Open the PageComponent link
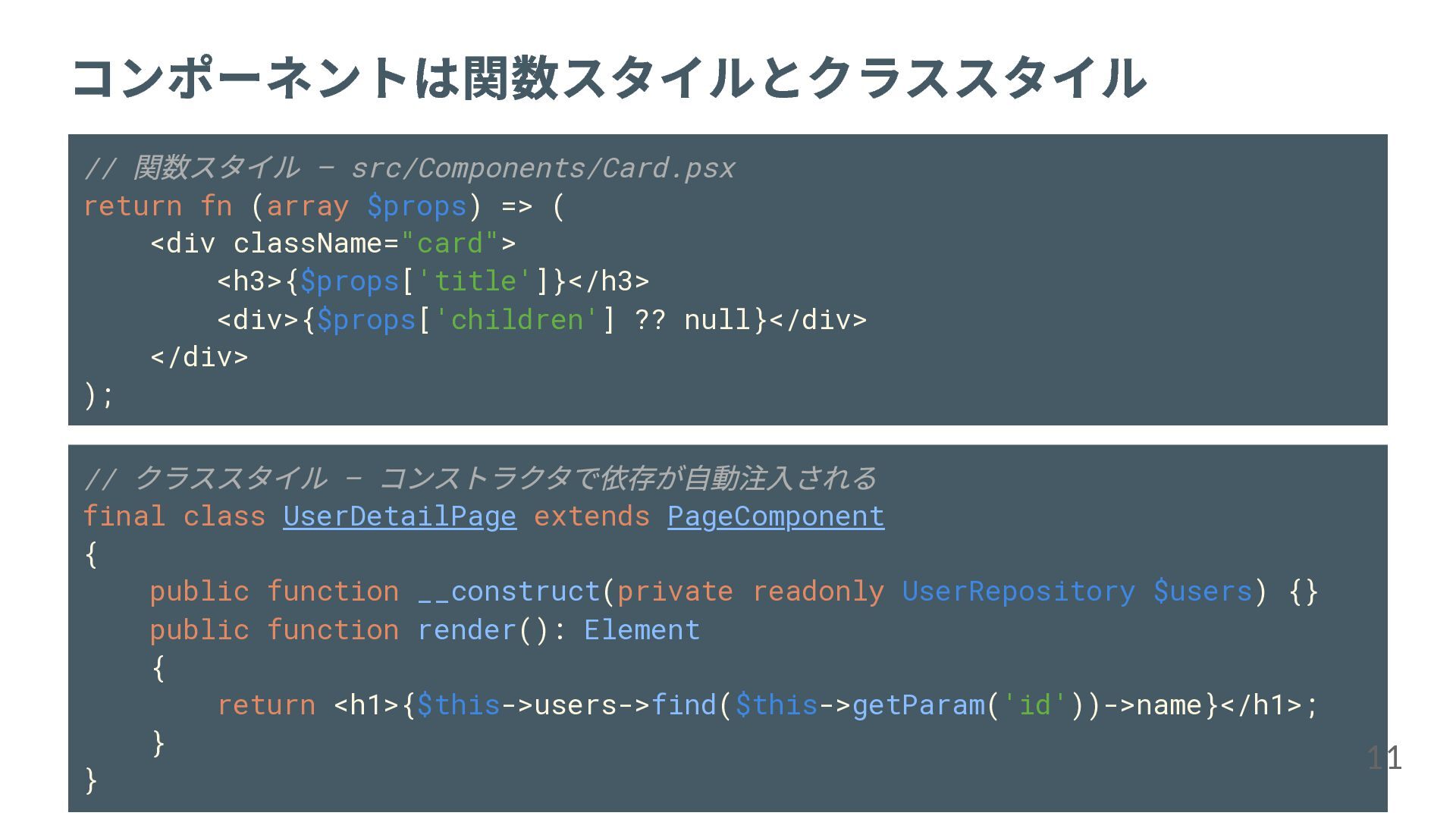This screenshot has width=1456, height=819. [776, 516]
